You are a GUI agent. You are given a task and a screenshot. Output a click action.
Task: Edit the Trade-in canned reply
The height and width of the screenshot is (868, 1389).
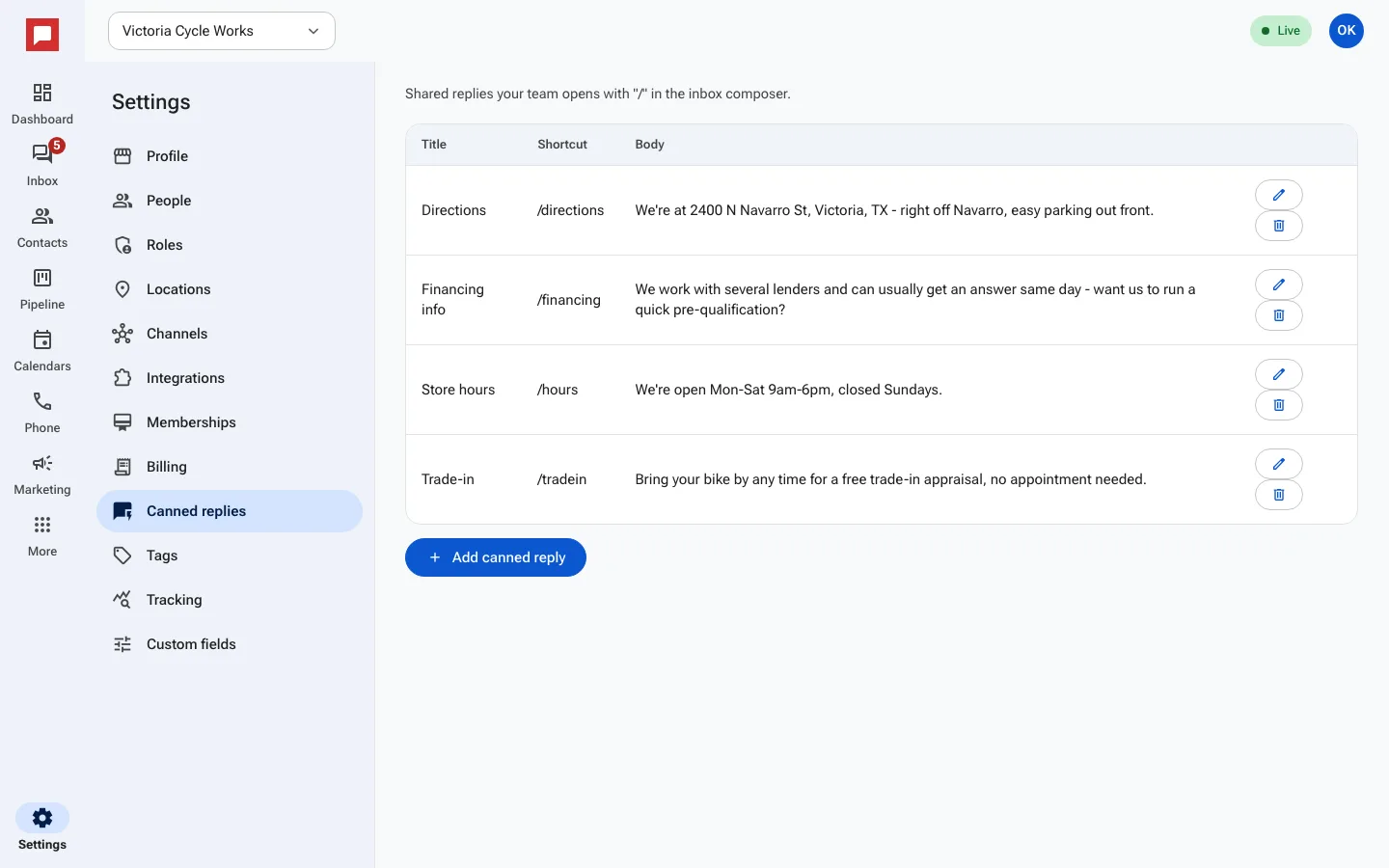pos(1279,464)
